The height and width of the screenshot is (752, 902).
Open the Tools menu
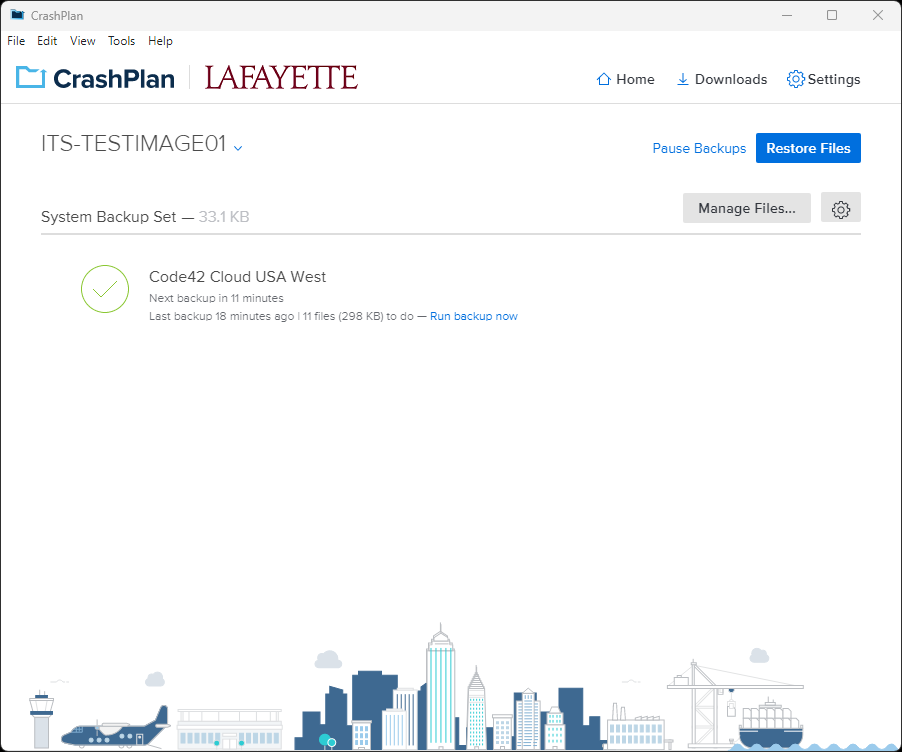pos(121,41)
